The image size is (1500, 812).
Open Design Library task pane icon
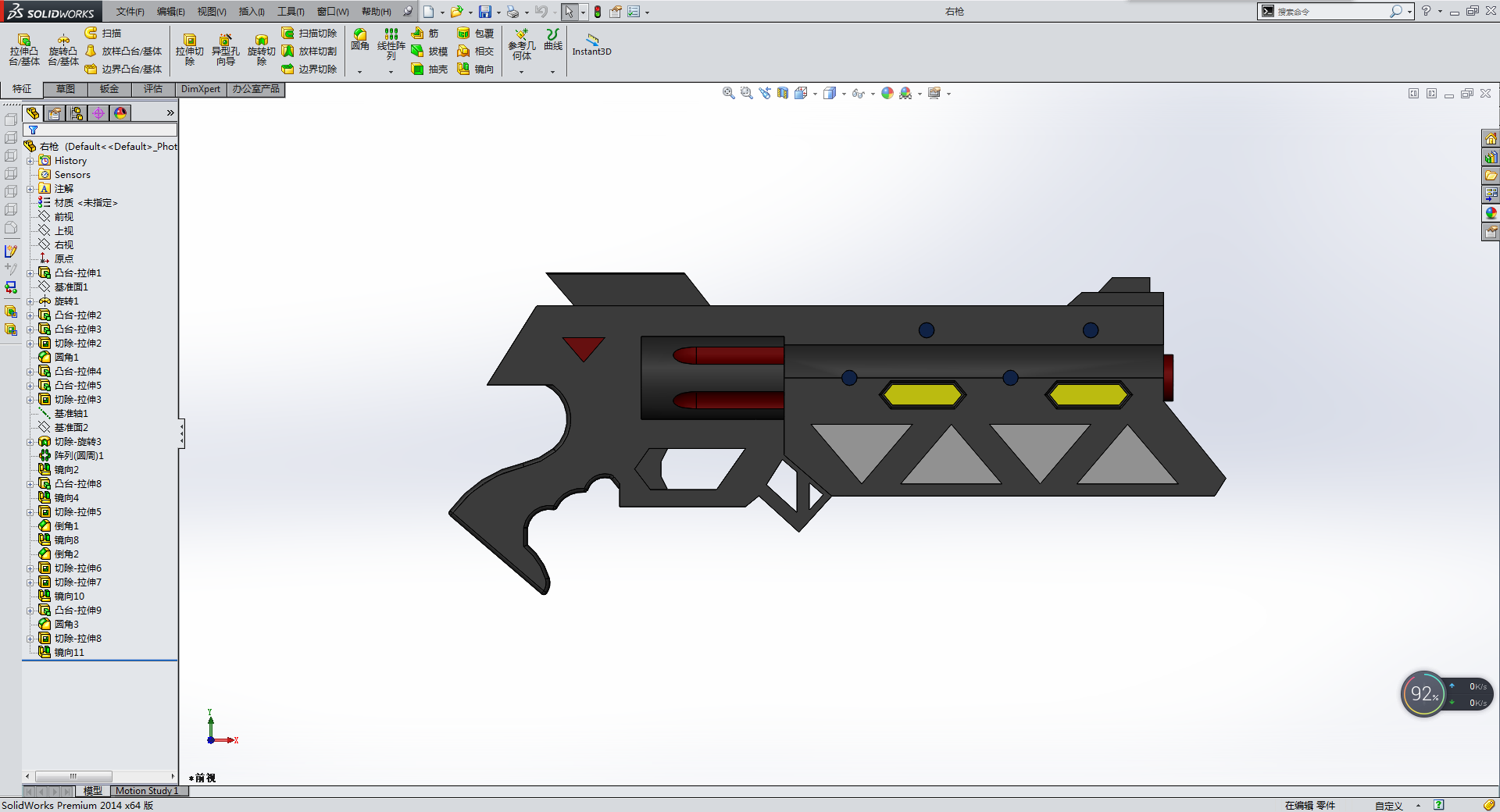tap(1491, 157)
